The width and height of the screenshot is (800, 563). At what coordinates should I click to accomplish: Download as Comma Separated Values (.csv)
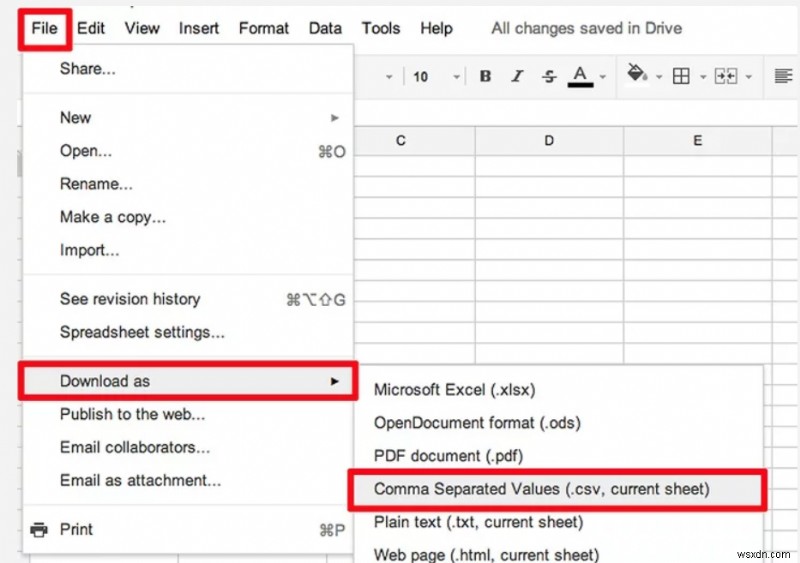click(557, 489)
